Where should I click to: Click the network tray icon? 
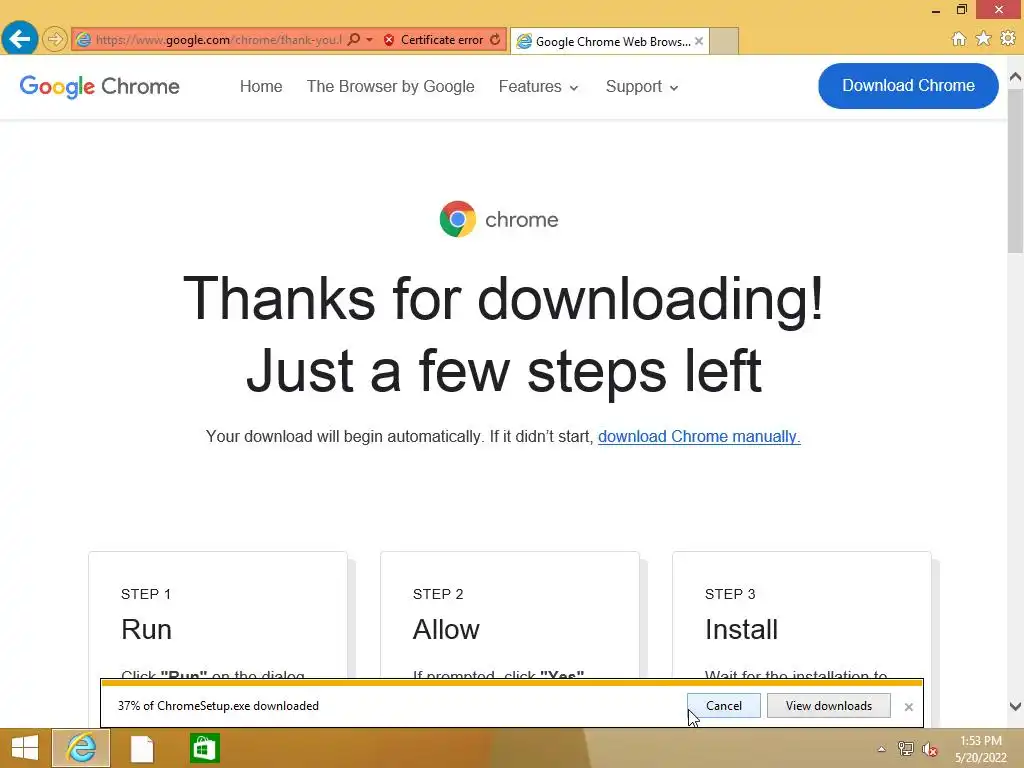click(906, 749)
